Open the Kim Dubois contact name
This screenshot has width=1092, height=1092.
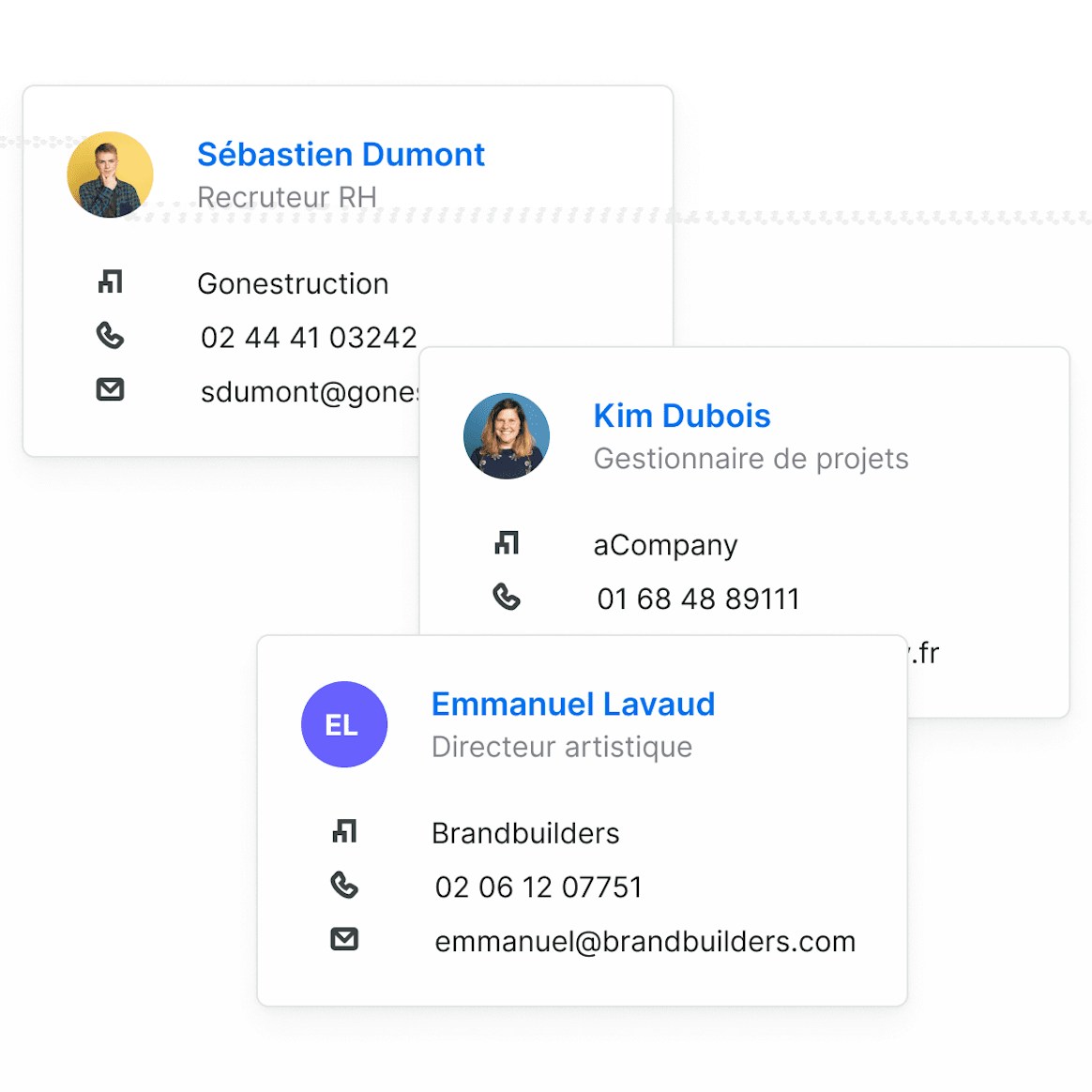pos(682,416)
